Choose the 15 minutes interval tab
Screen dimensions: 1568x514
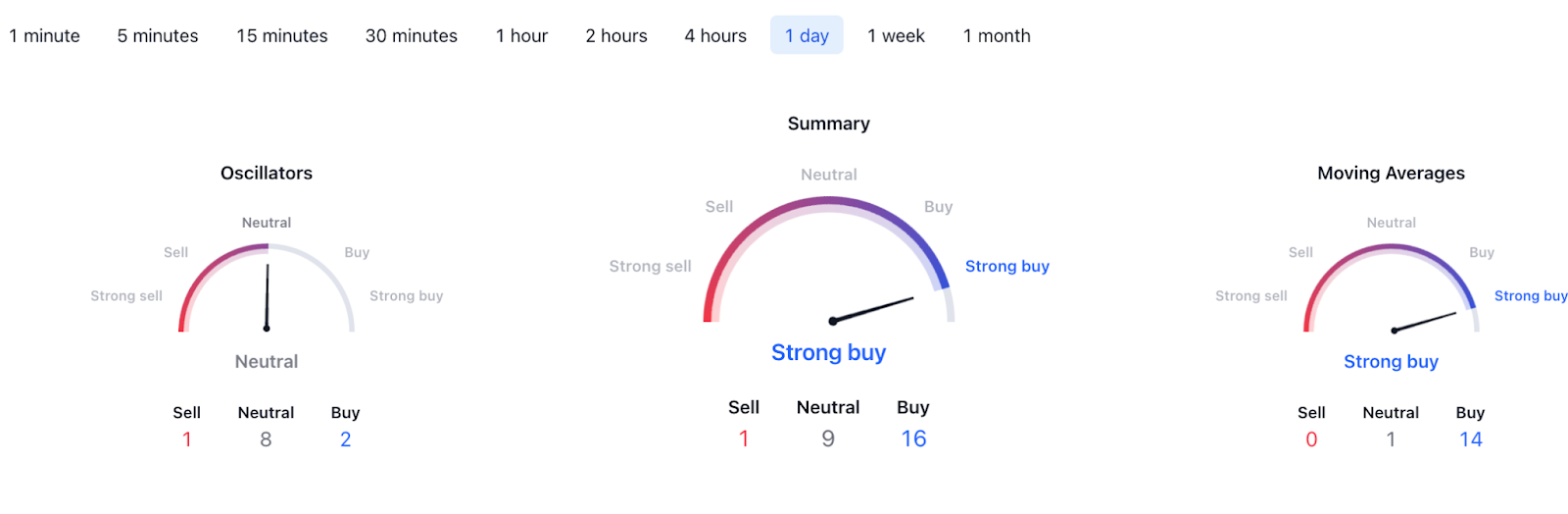tap(282, 36)
